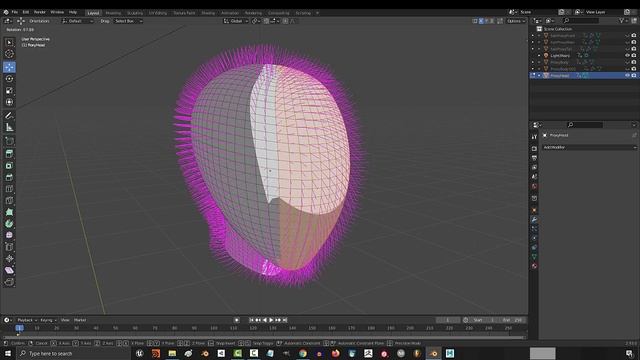Open the Modifiers properties tab
This screenshot has width=640, height=360.
coord(534,220)
